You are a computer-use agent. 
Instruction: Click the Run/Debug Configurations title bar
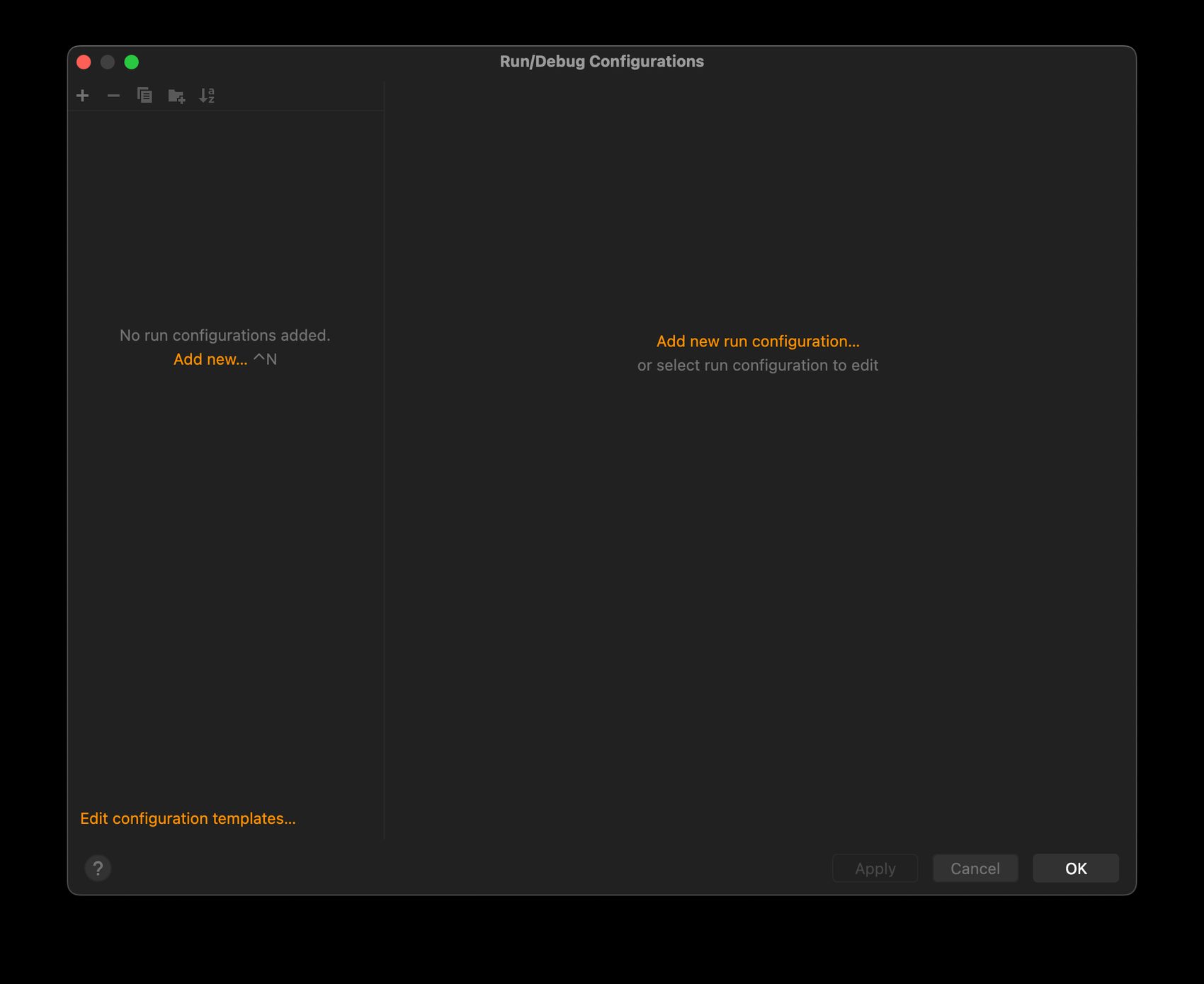pyautogui.click(x=601, y=62)
